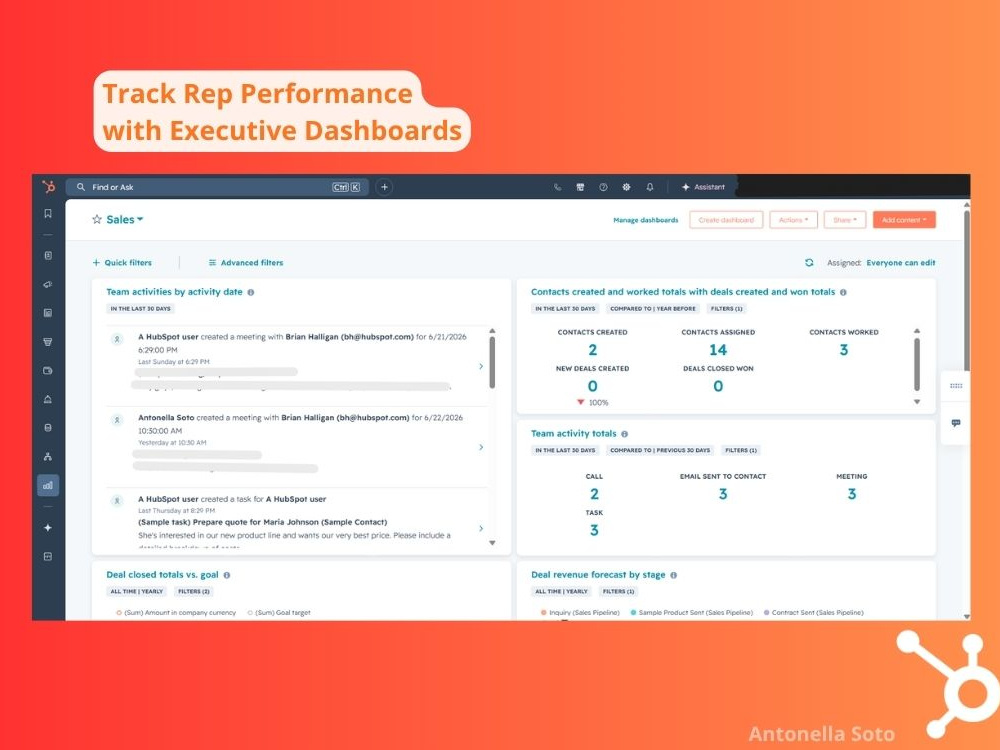Toggle the Sample Product Sent legend item
The height and width of the screenshot is (750, 1000).
coord(691,613)
